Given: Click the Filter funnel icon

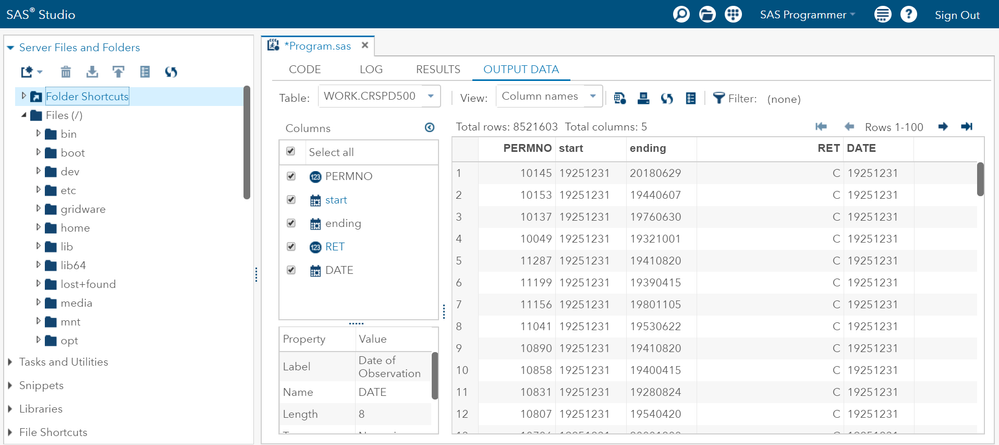Looking at the screenshot, I should coord(719,98).
